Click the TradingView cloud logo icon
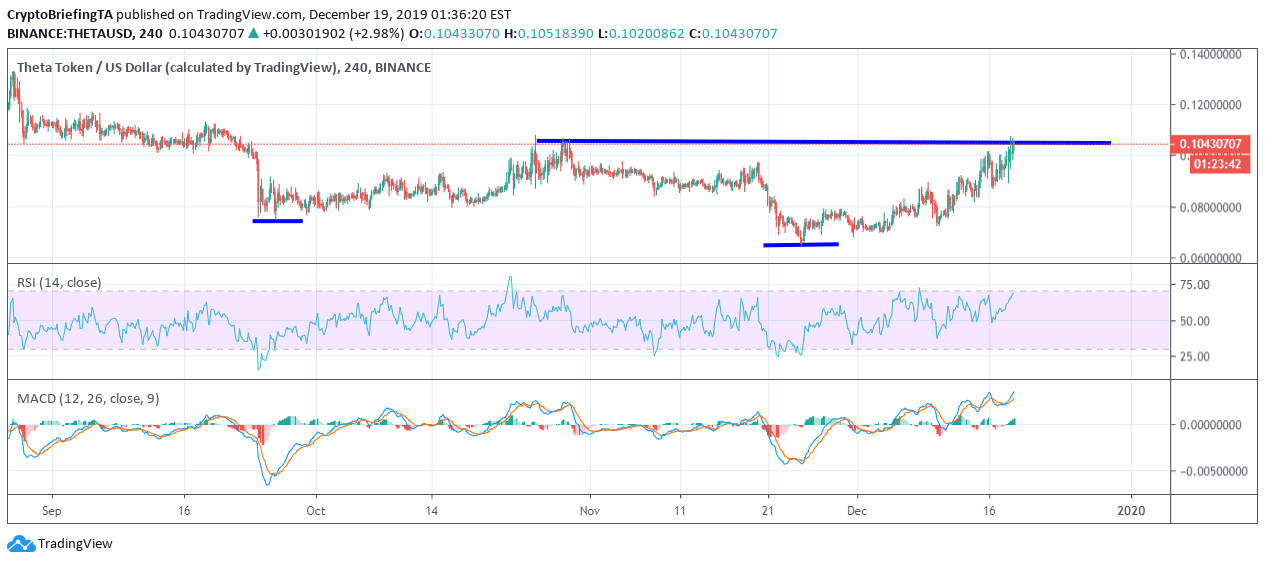The image size is (1265, 564). [20, 544]
